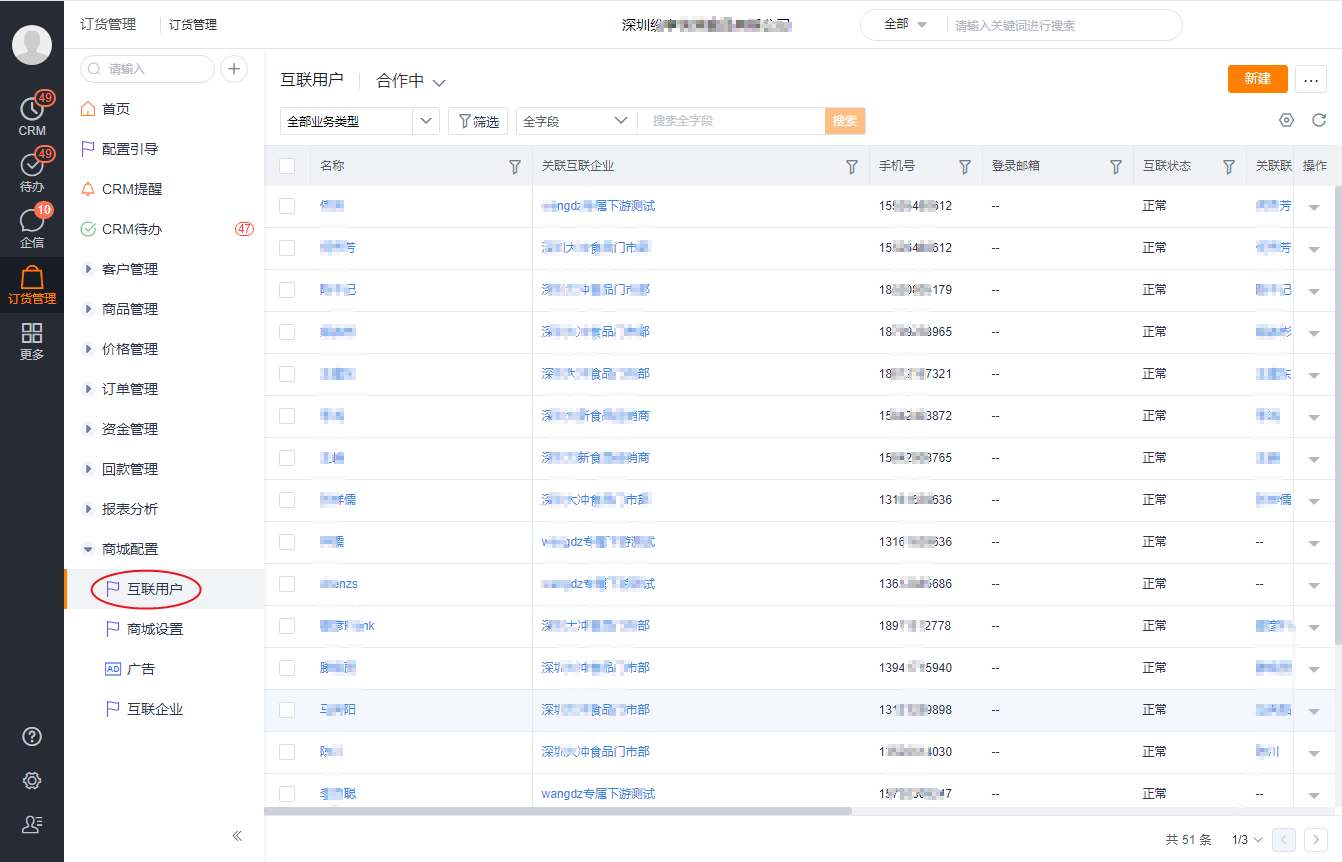Click the user avatar at top left
The width and height of the screenshot is (1342, 862).
(32, 45)
